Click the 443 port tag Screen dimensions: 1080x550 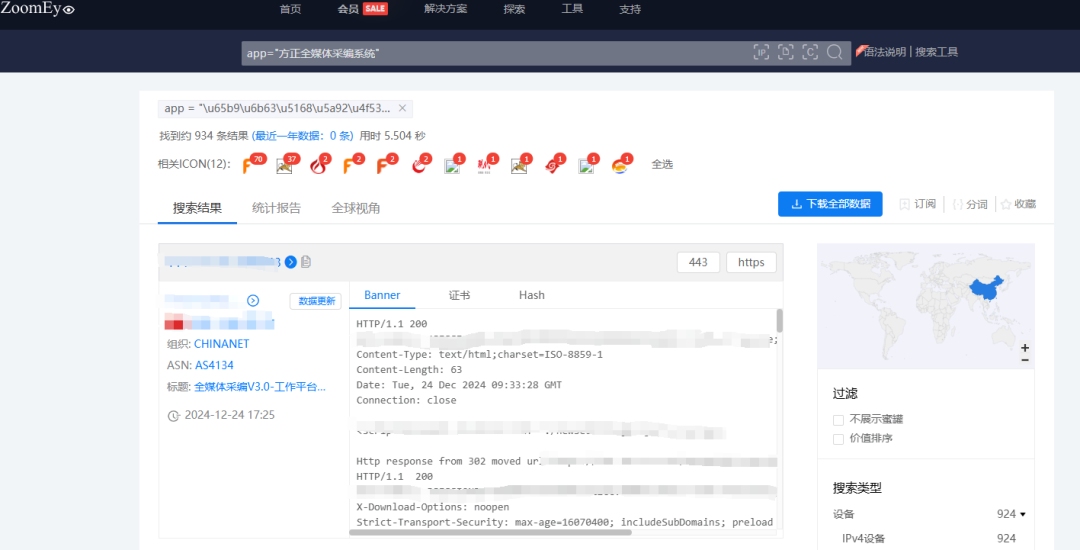[698, 262]
